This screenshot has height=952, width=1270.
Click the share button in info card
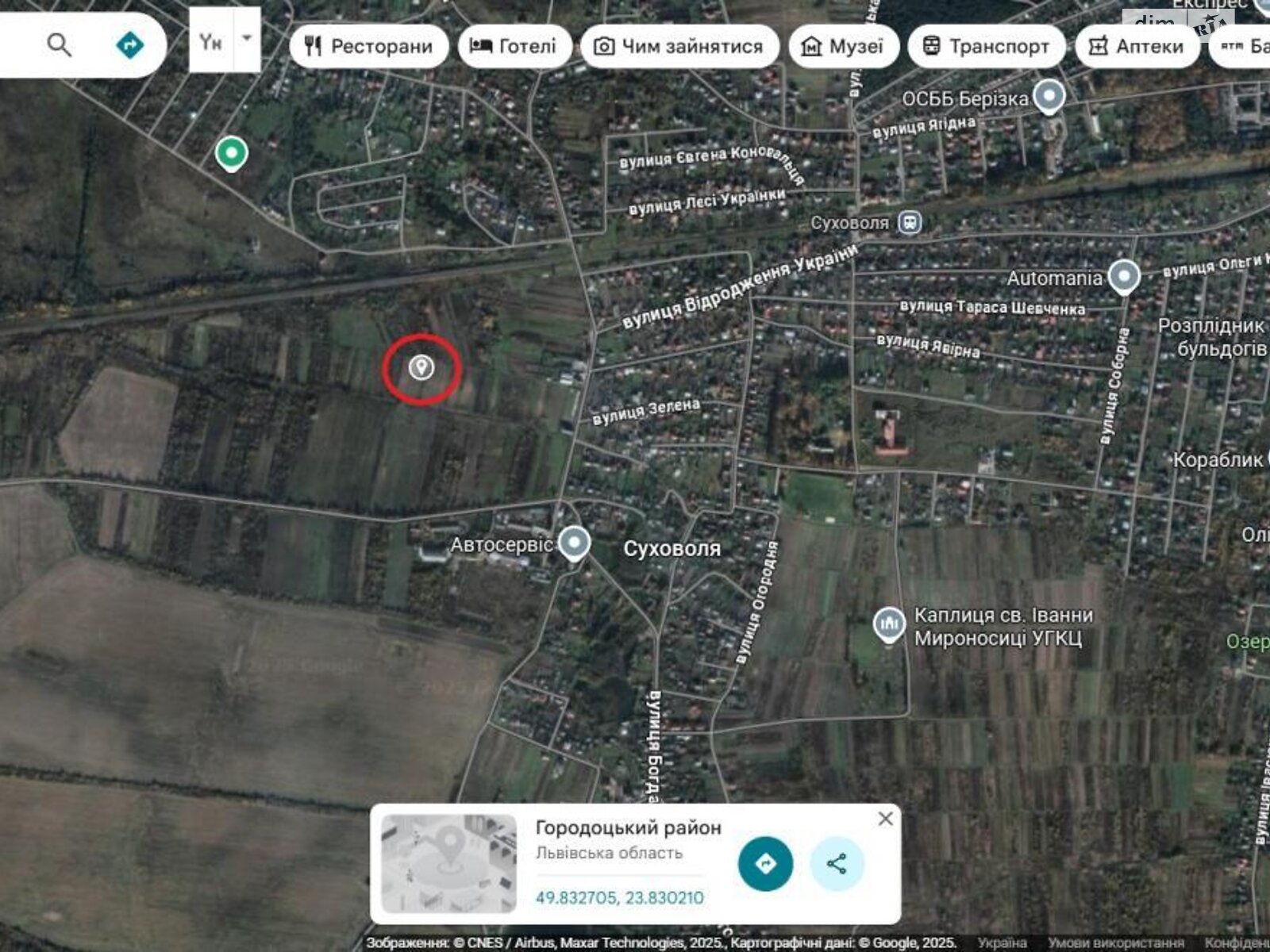pos(837,864)
